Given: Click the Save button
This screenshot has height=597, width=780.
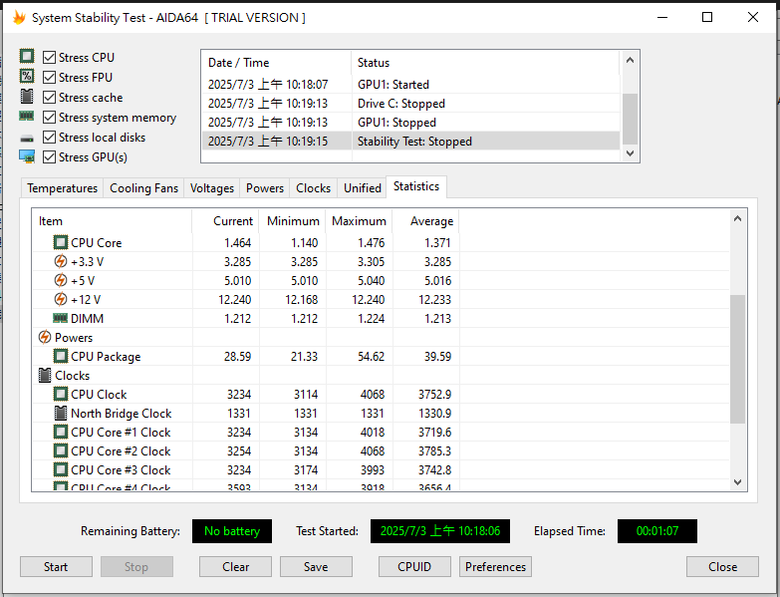Looking at the screenshot, I should click(x=316, y=567).
